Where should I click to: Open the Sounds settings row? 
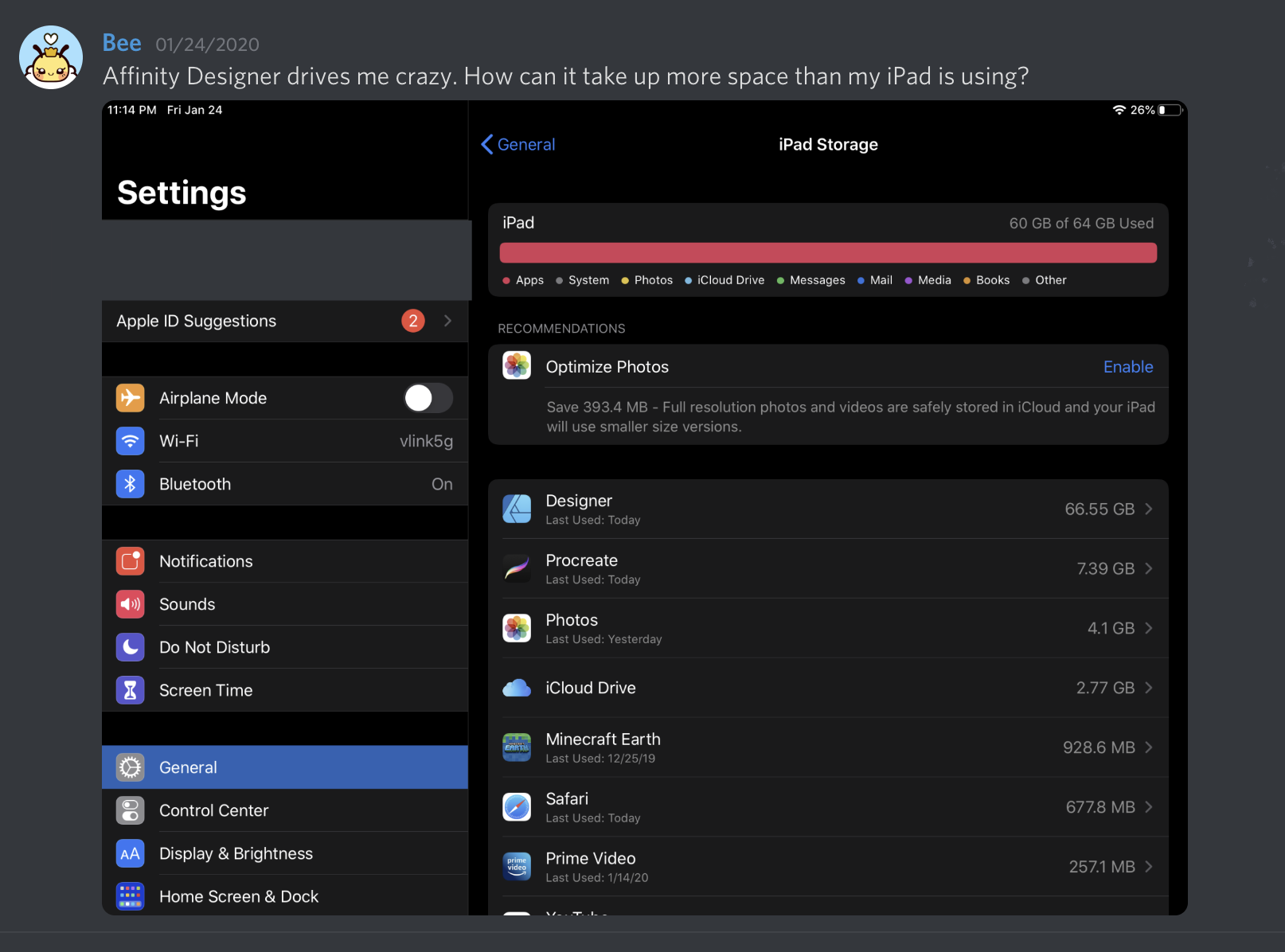[x=285, y=604]
